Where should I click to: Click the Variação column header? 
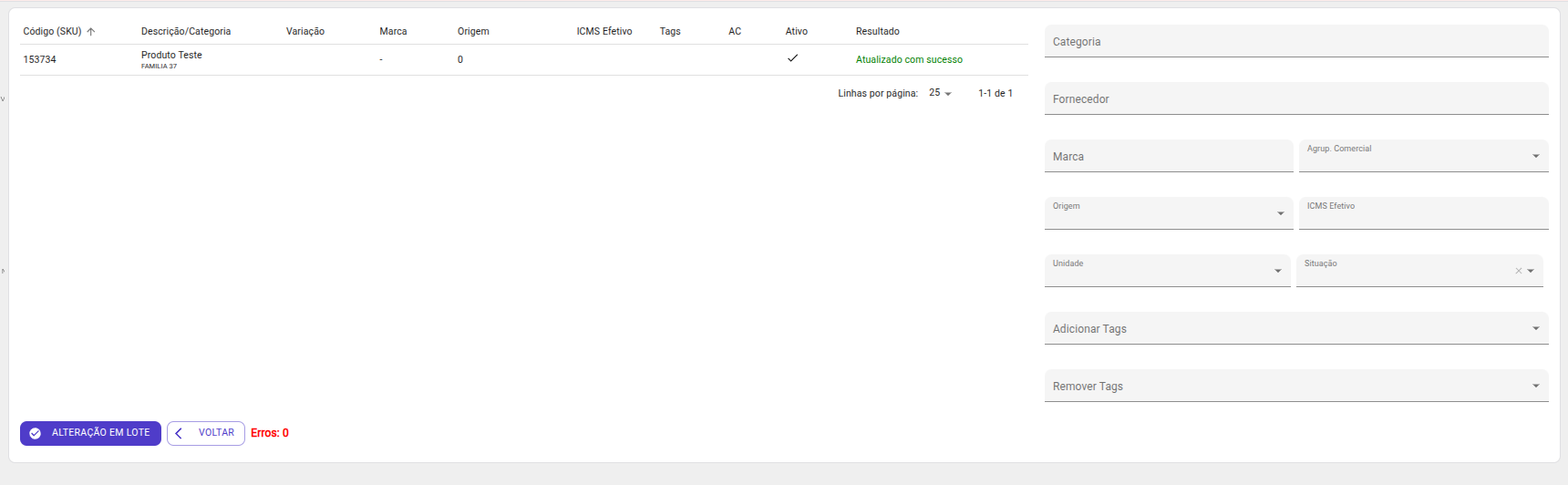point(305,32)
